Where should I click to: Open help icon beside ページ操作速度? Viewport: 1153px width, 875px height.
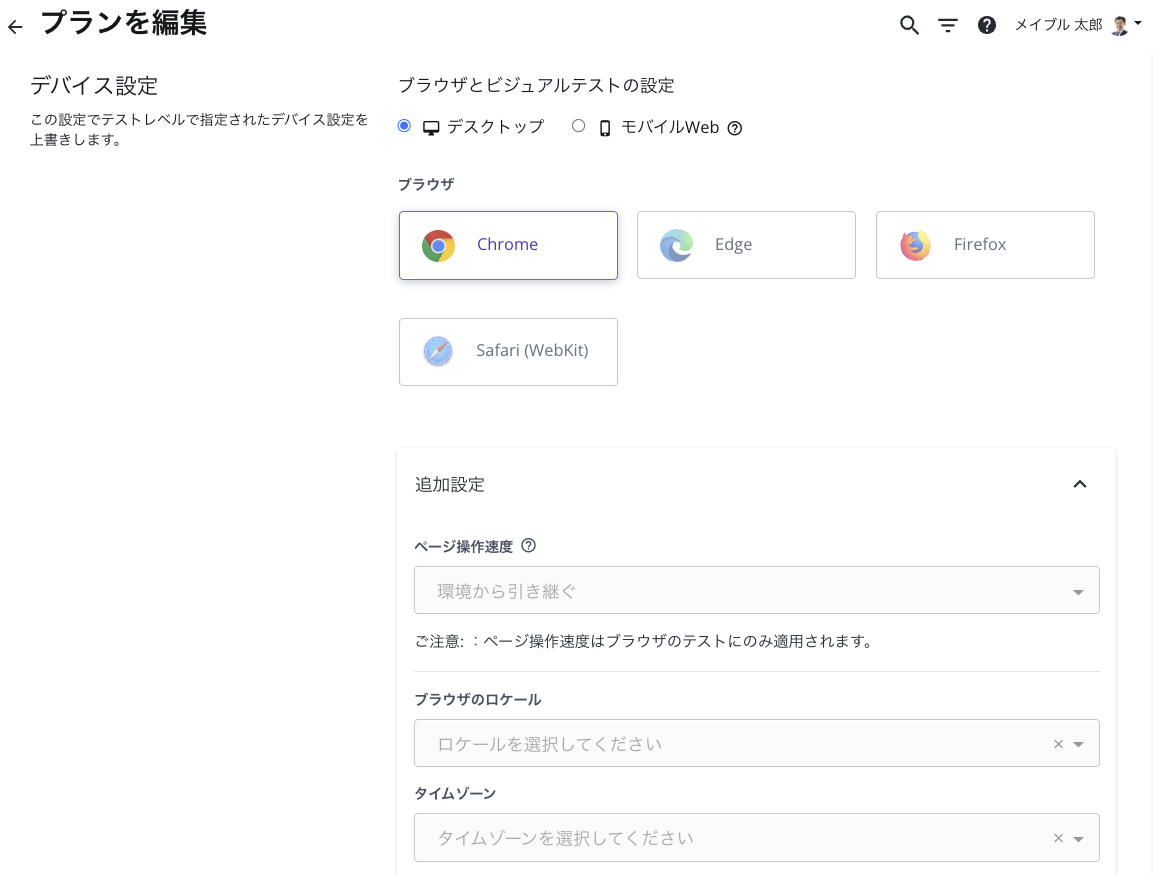pyautogui.click(x=529, y=546)
